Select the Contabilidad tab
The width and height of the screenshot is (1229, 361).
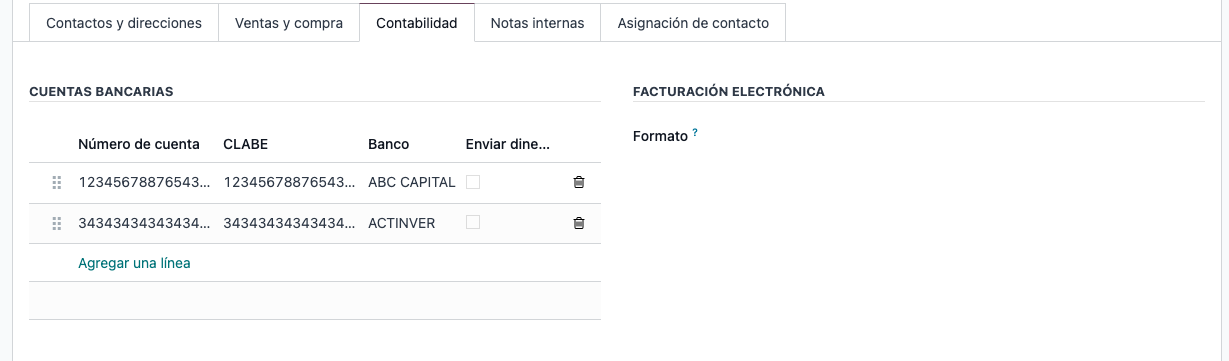pyautogui.click(x=417, y=23)
